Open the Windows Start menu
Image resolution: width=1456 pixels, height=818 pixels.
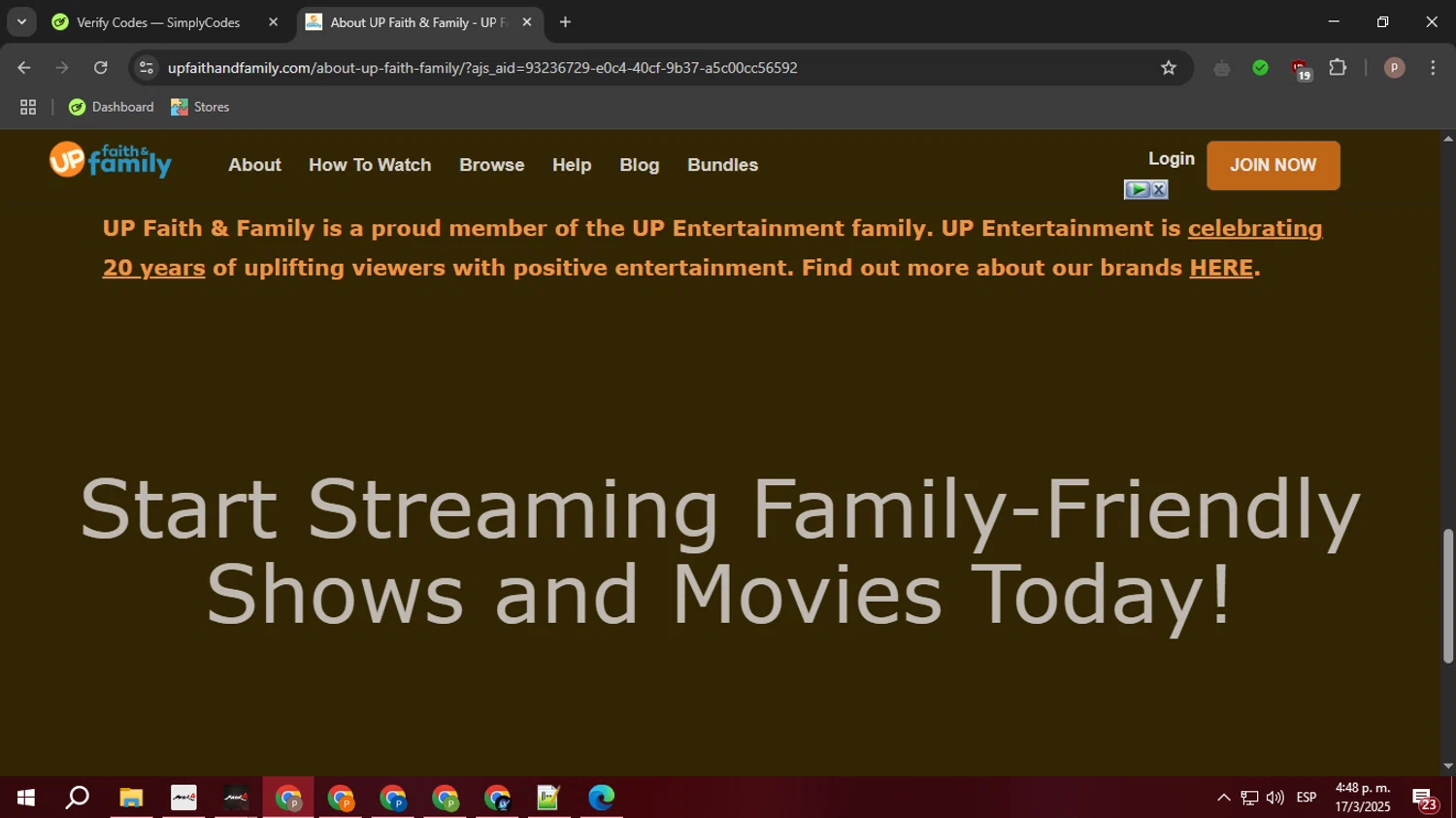pos(26,798)
